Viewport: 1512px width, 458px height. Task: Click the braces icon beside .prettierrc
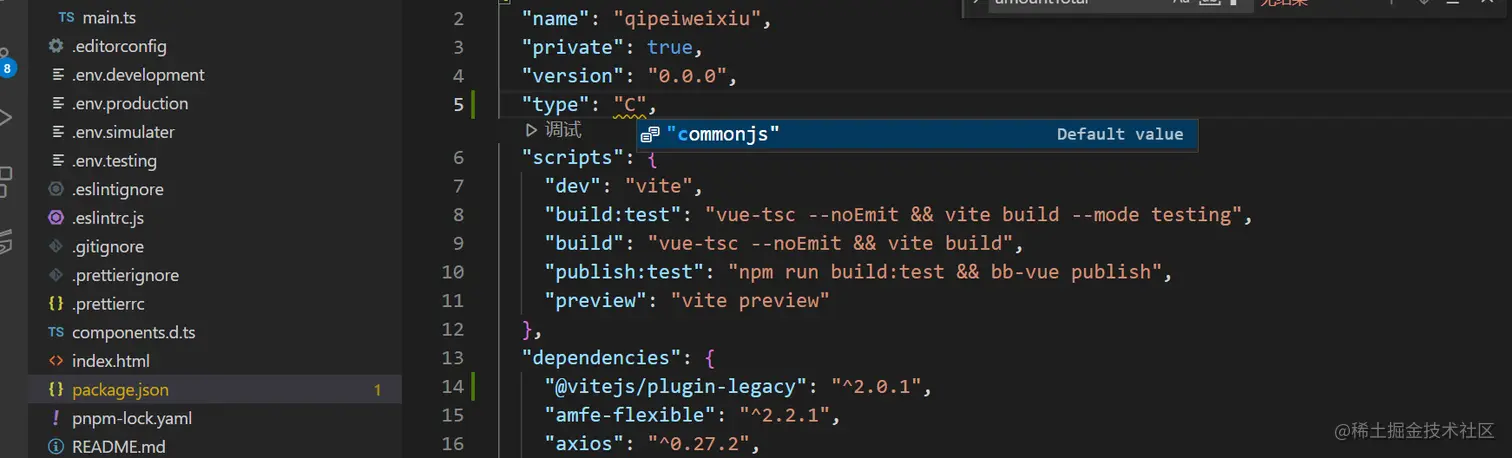[x=56, y=304]
